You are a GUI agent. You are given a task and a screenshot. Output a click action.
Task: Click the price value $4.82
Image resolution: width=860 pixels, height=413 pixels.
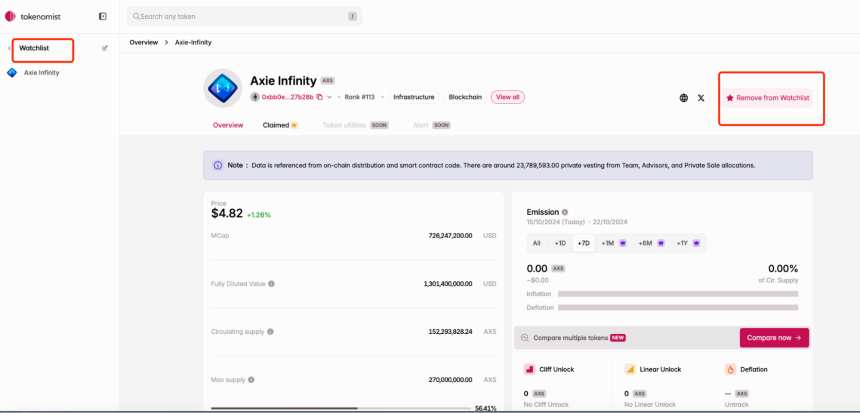point(227,213)
